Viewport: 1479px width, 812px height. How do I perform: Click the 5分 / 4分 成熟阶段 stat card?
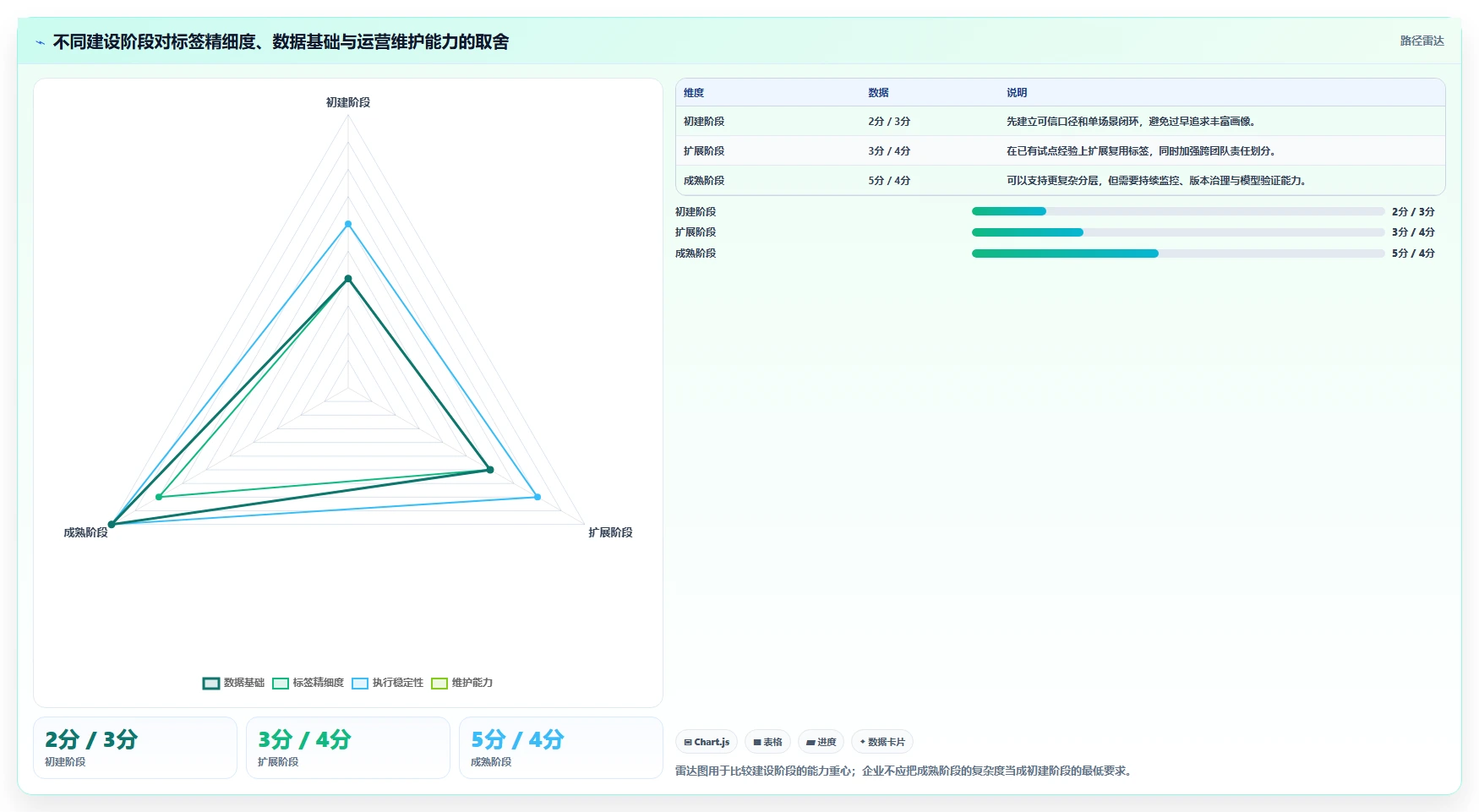point(561,748)
